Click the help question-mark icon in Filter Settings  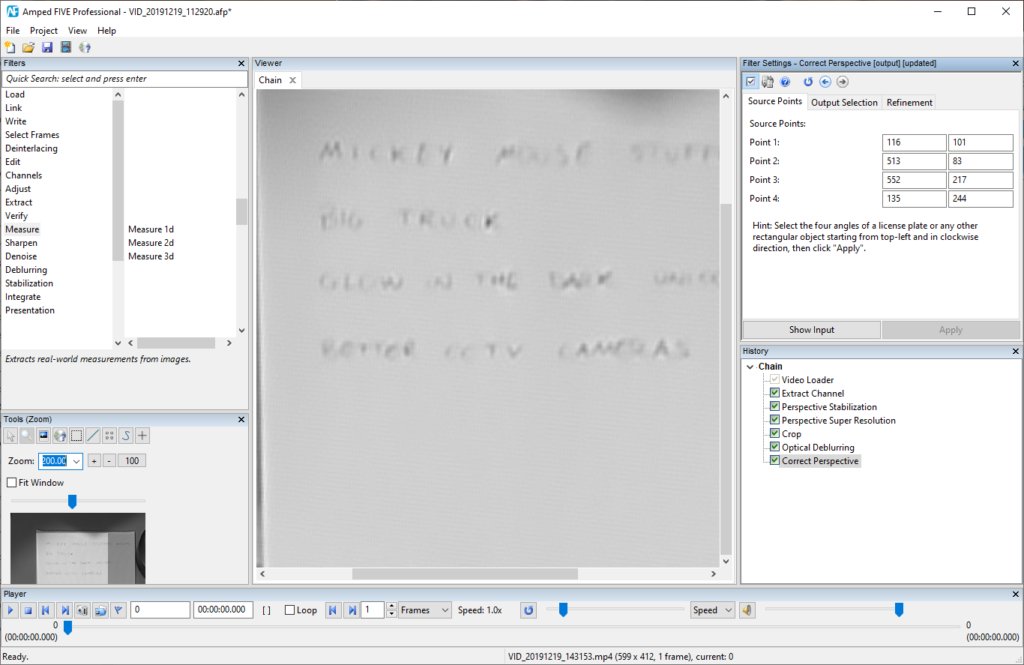785,82
